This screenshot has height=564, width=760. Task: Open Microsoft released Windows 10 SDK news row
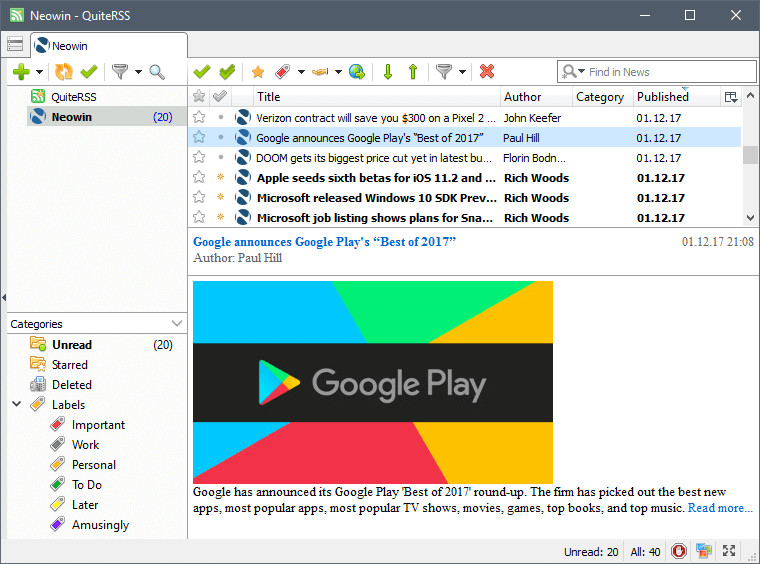click(x=465, y=198)
